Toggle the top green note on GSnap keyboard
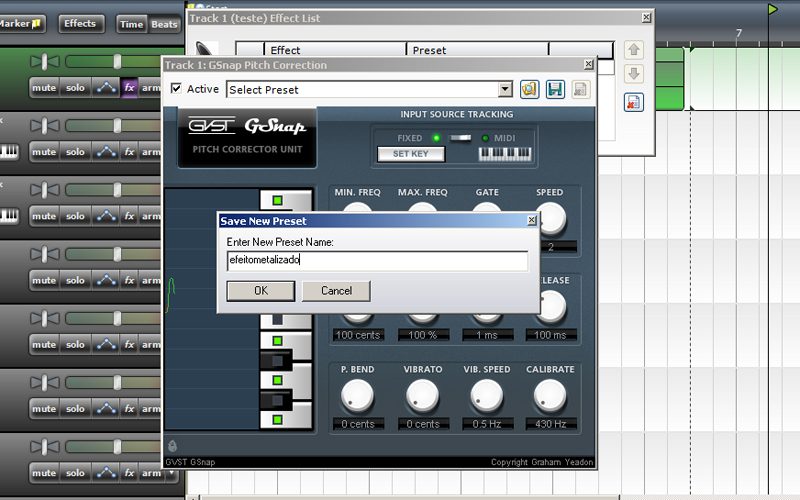 click(278, 201)
